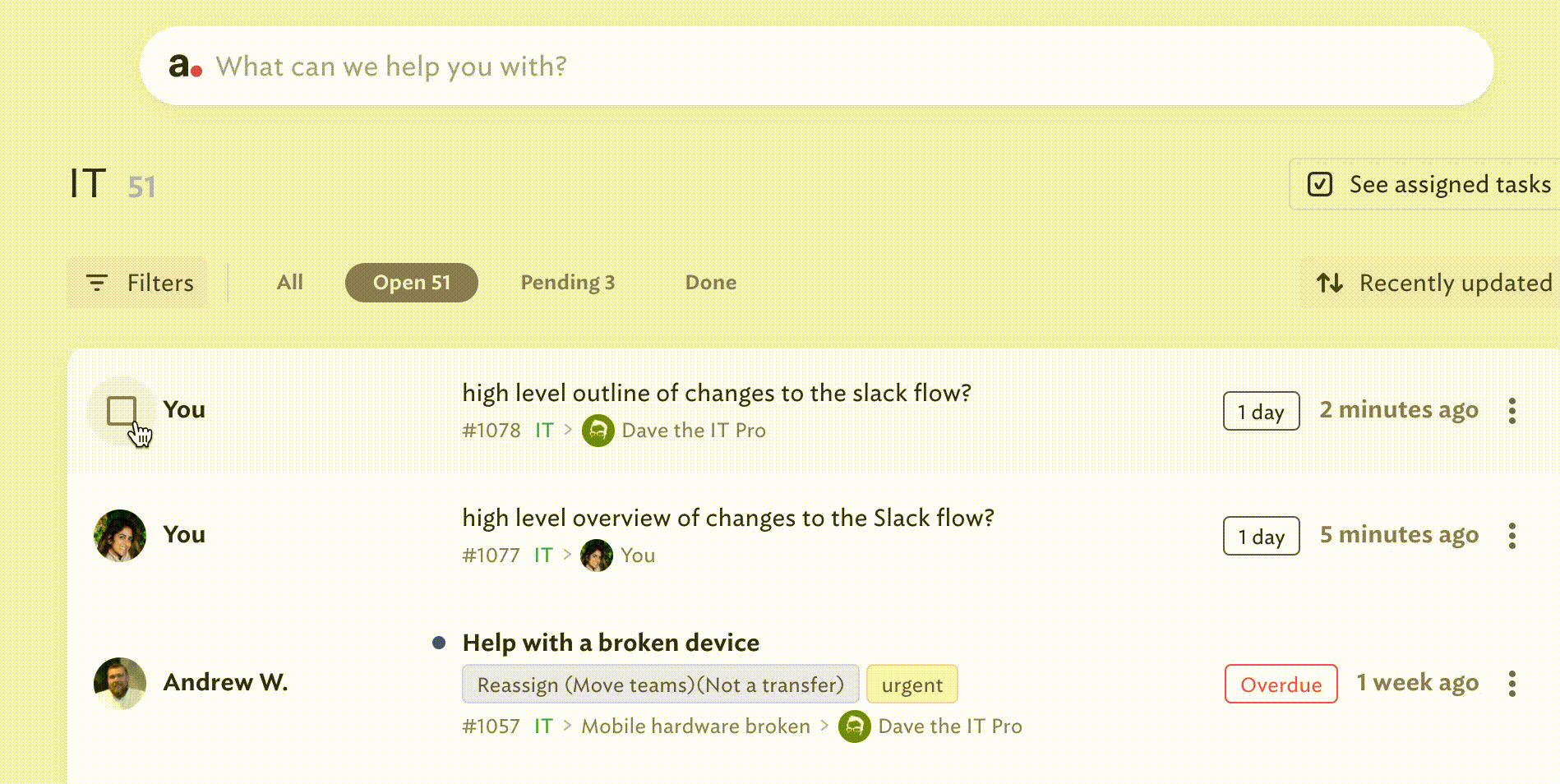Viewport: 1560px width, 784px height.
Task: Open ticket 'high level overview of changes to the Slack flow?'
Action: pyautogui.click(x=728, y=518)
